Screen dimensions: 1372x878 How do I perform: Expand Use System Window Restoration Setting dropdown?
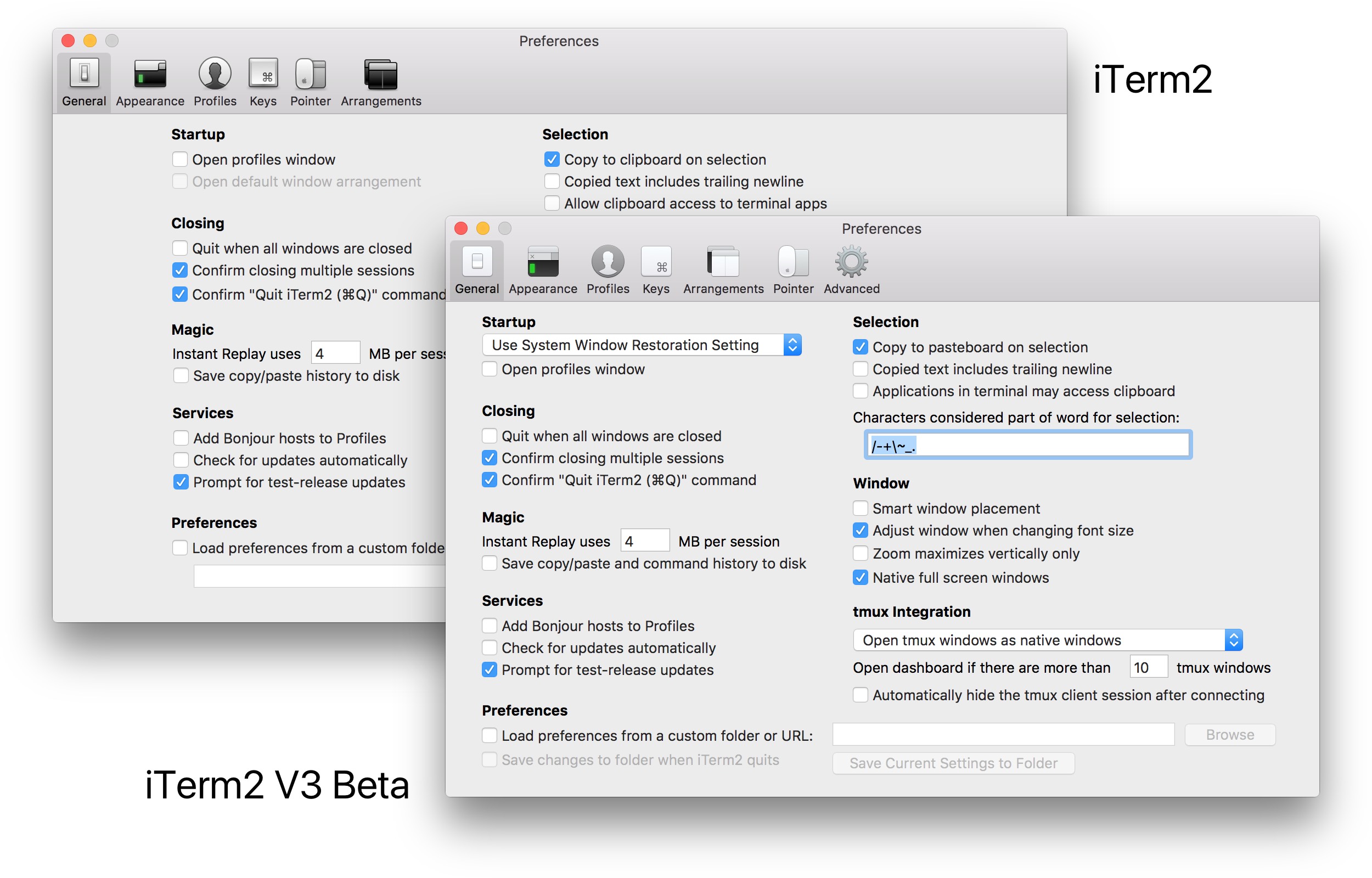click(642, 345)
